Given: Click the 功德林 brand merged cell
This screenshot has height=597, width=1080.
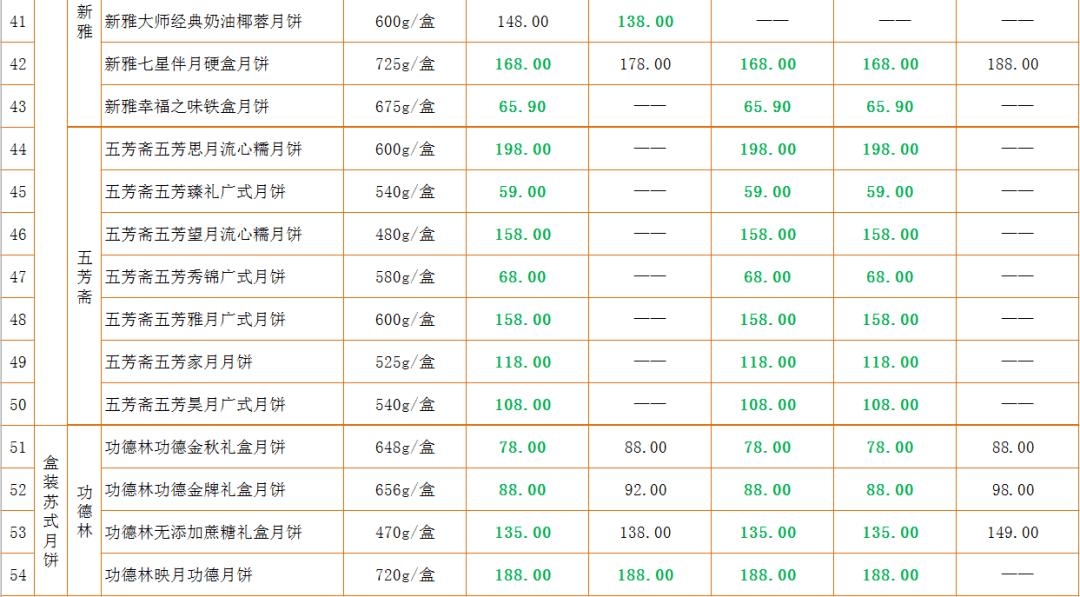Looking at the screenshot, I should point(84,510).
